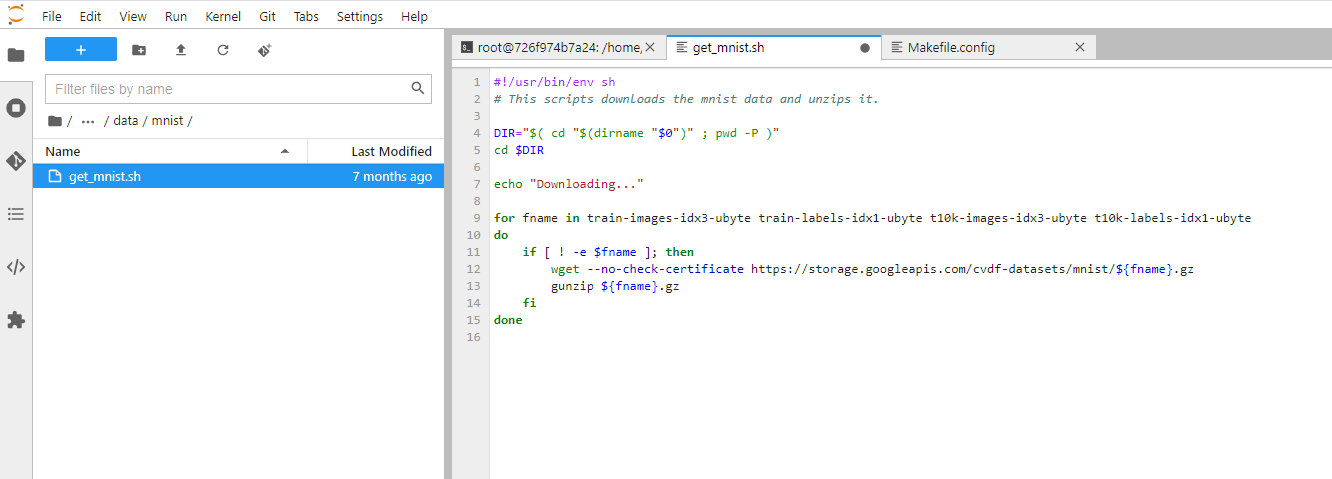
Task: Click the 7 months ago timestamp
Action: coord(392,176)
